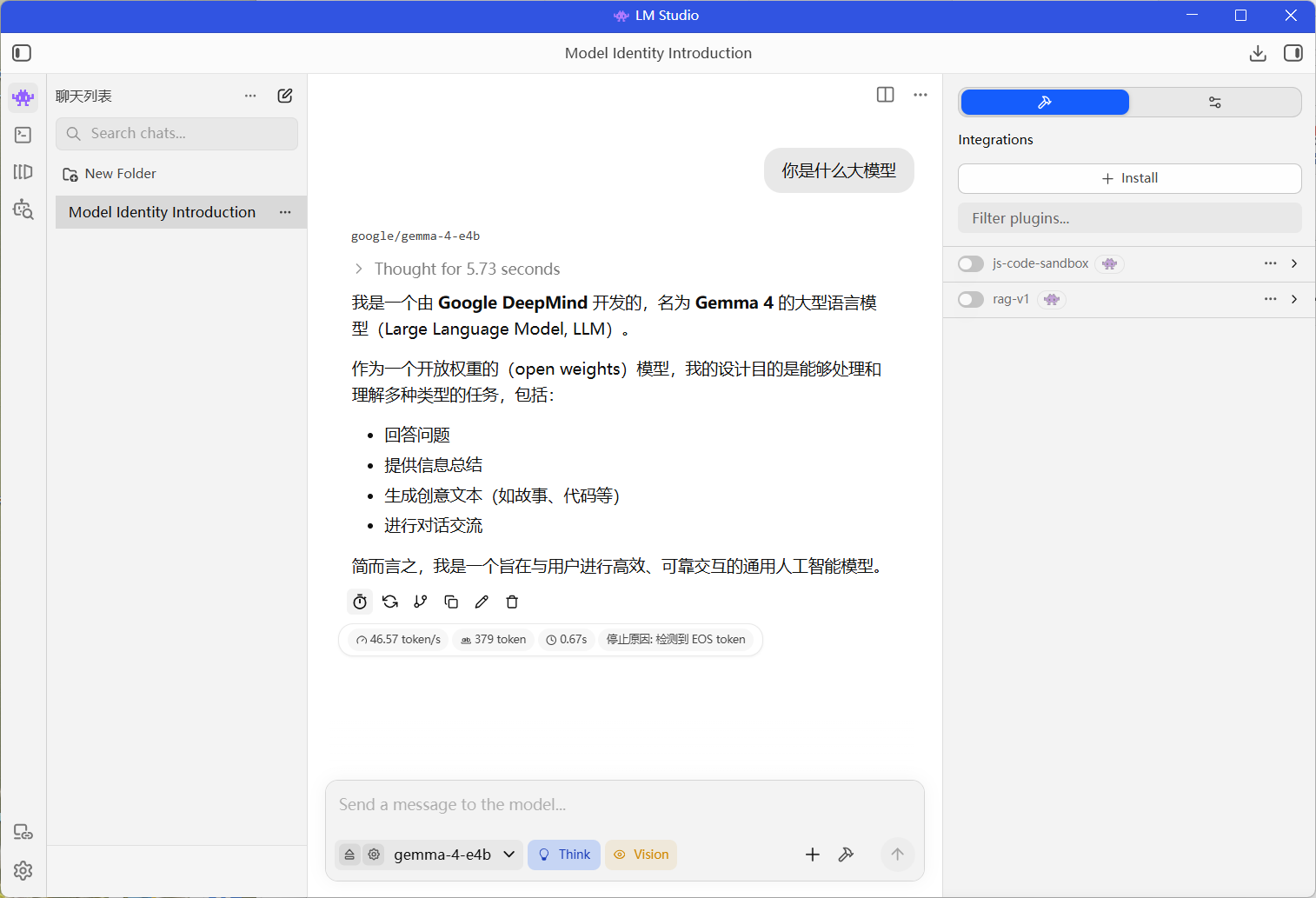Open integrations hammer icon in input bar

846,855
